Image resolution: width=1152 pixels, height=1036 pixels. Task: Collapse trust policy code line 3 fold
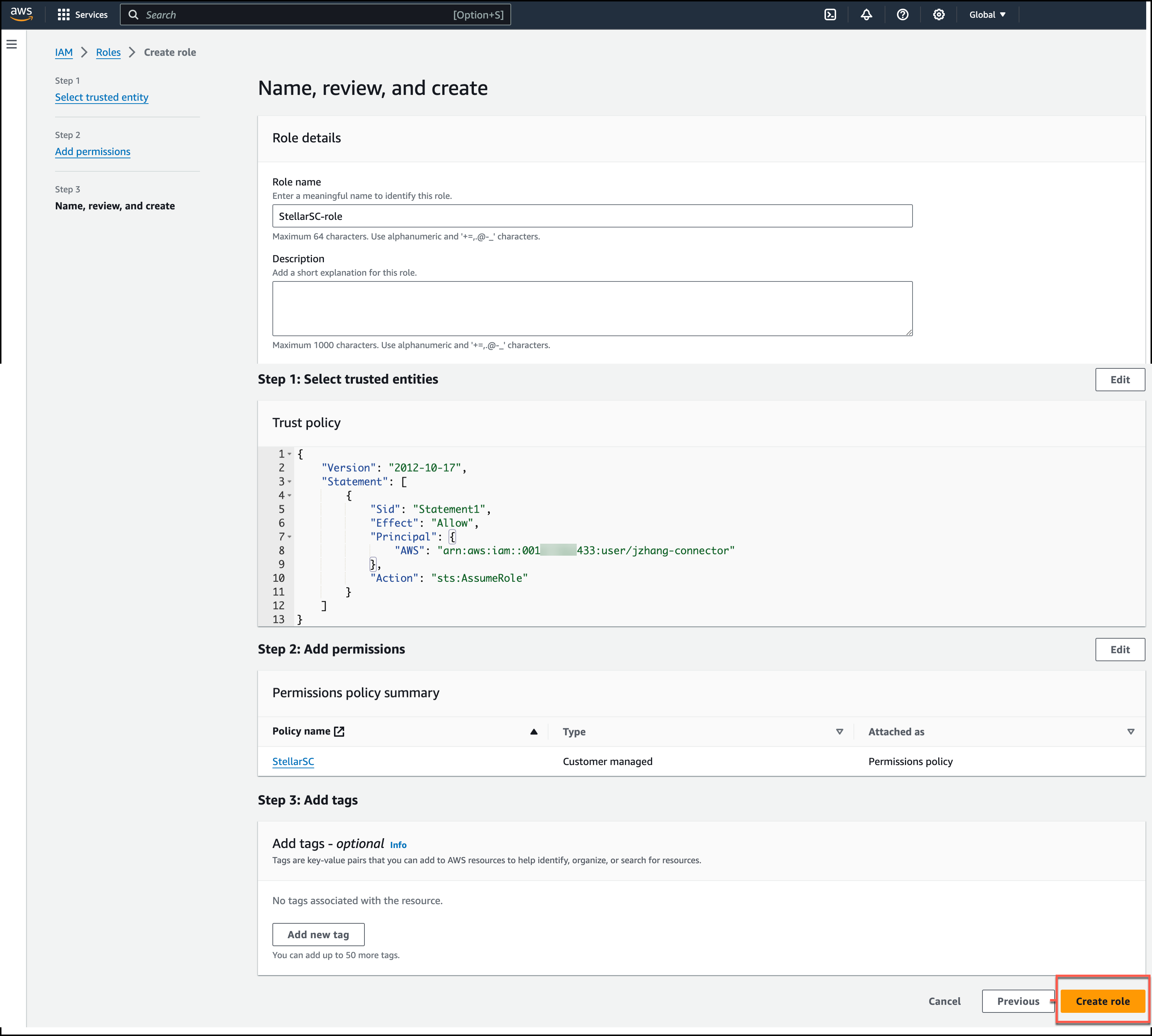[289, 481]
